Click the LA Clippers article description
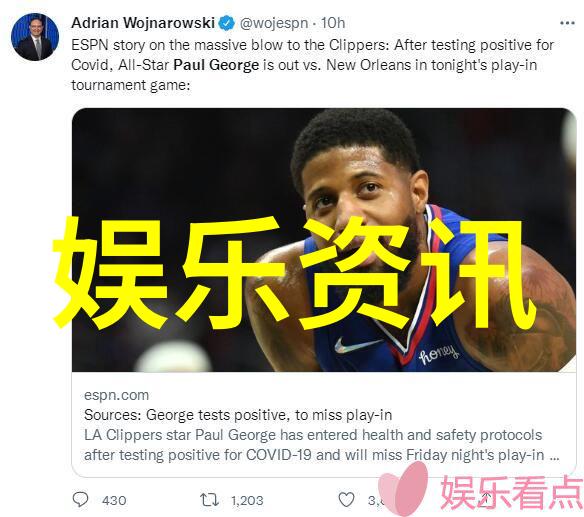 [322, 445]
